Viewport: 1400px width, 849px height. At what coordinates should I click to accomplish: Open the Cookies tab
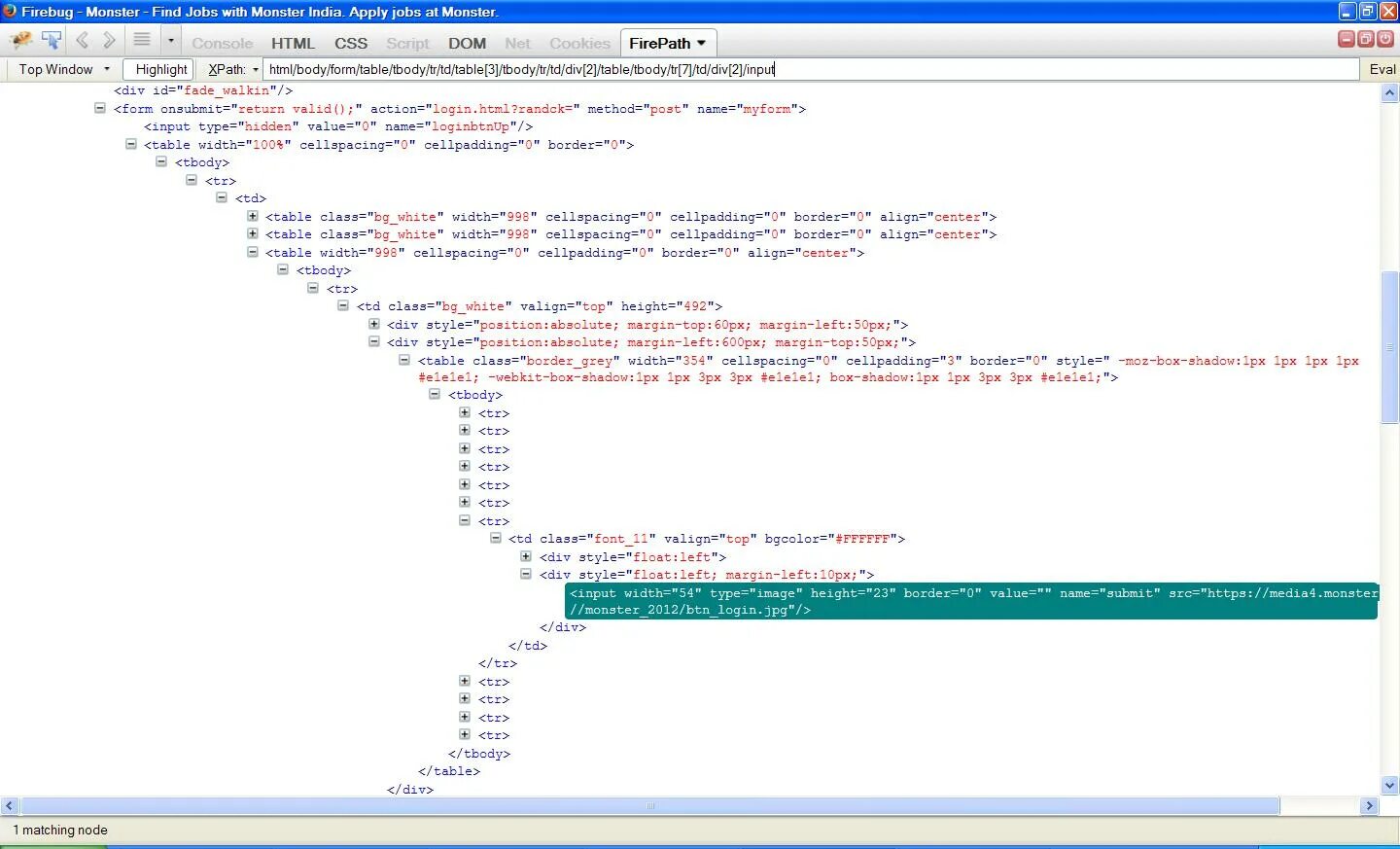(x=579, y=44)
